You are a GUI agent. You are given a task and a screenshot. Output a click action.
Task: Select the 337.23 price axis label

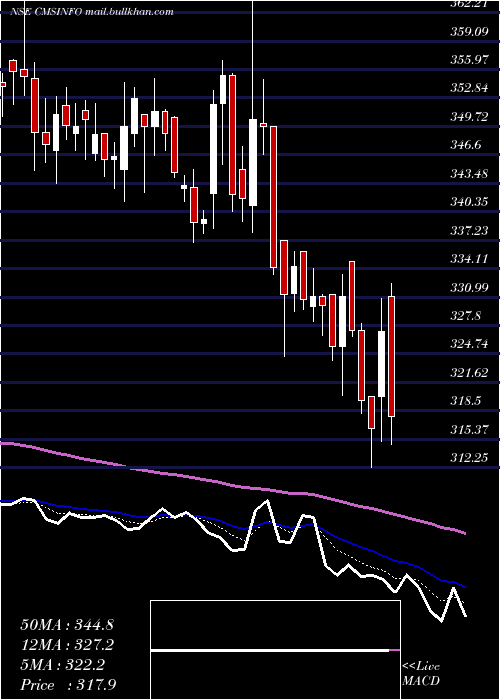click(x=469, y=230)
